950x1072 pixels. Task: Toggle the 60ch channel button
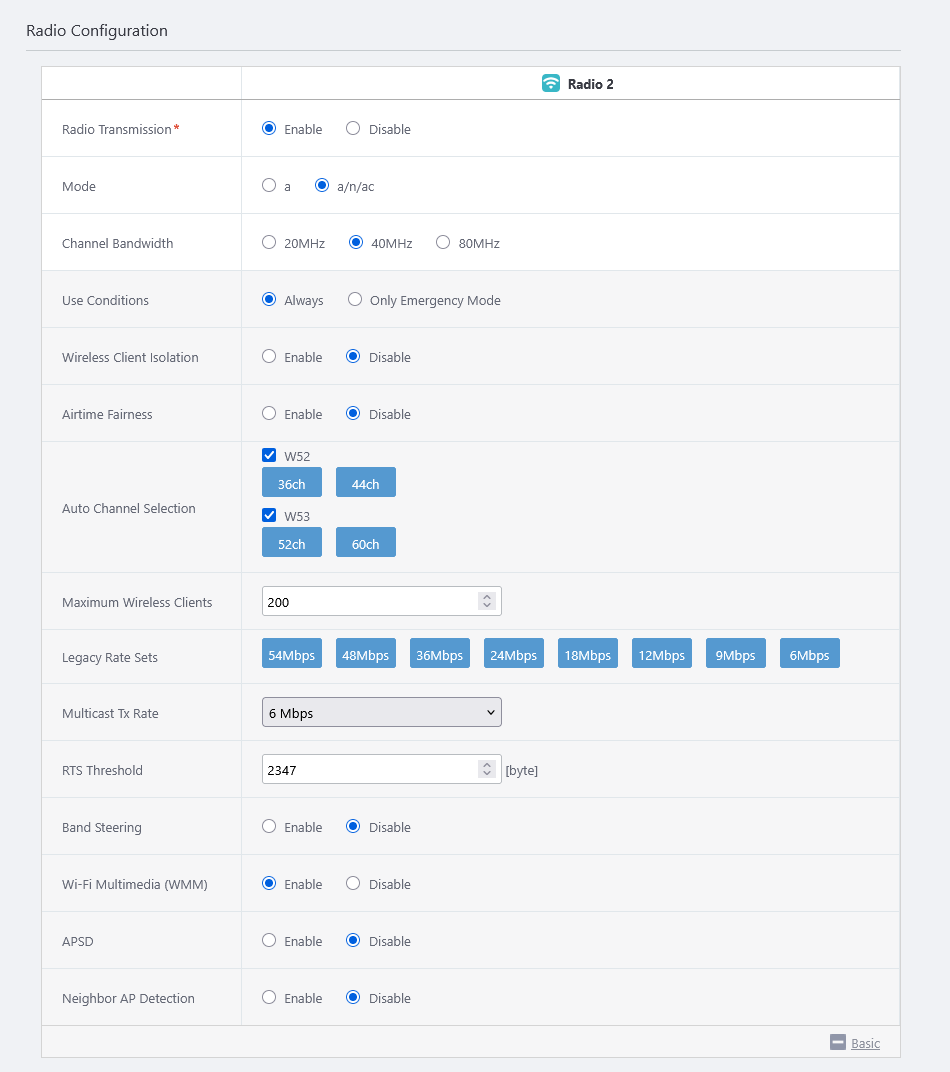365,543
